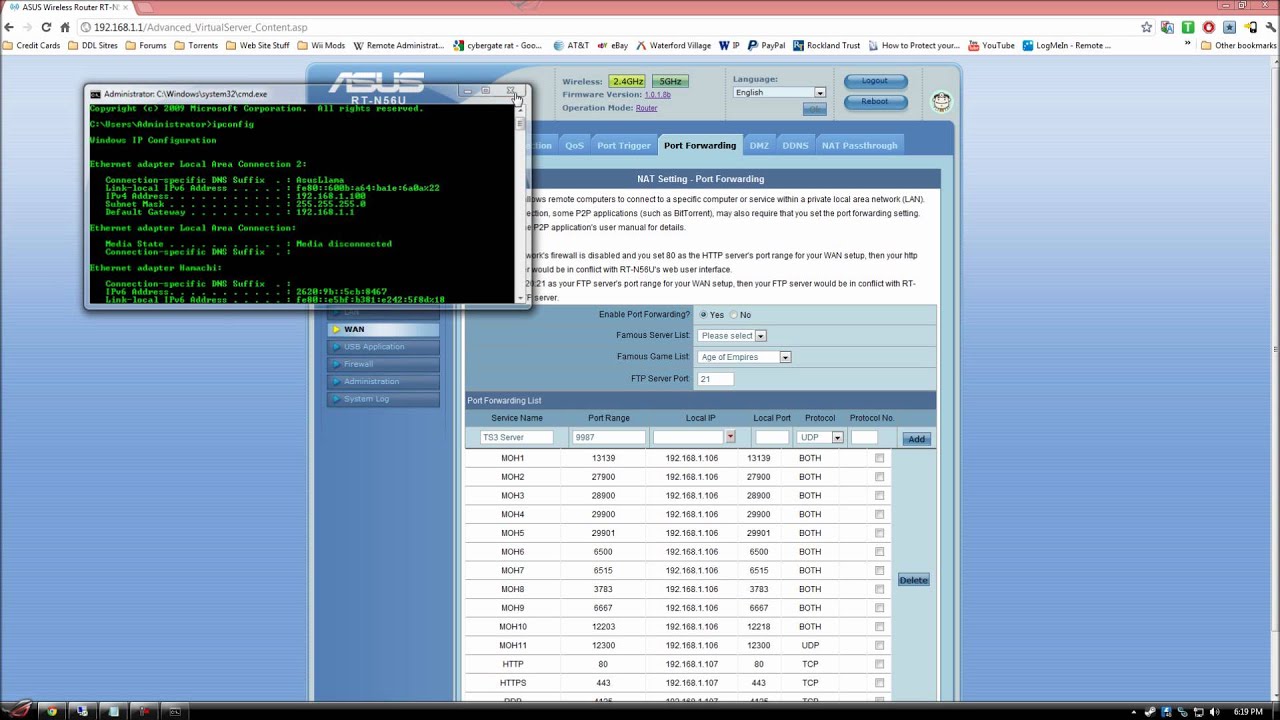
Task: Check the MOH11 row checkbox
Action: pos(879,645)
